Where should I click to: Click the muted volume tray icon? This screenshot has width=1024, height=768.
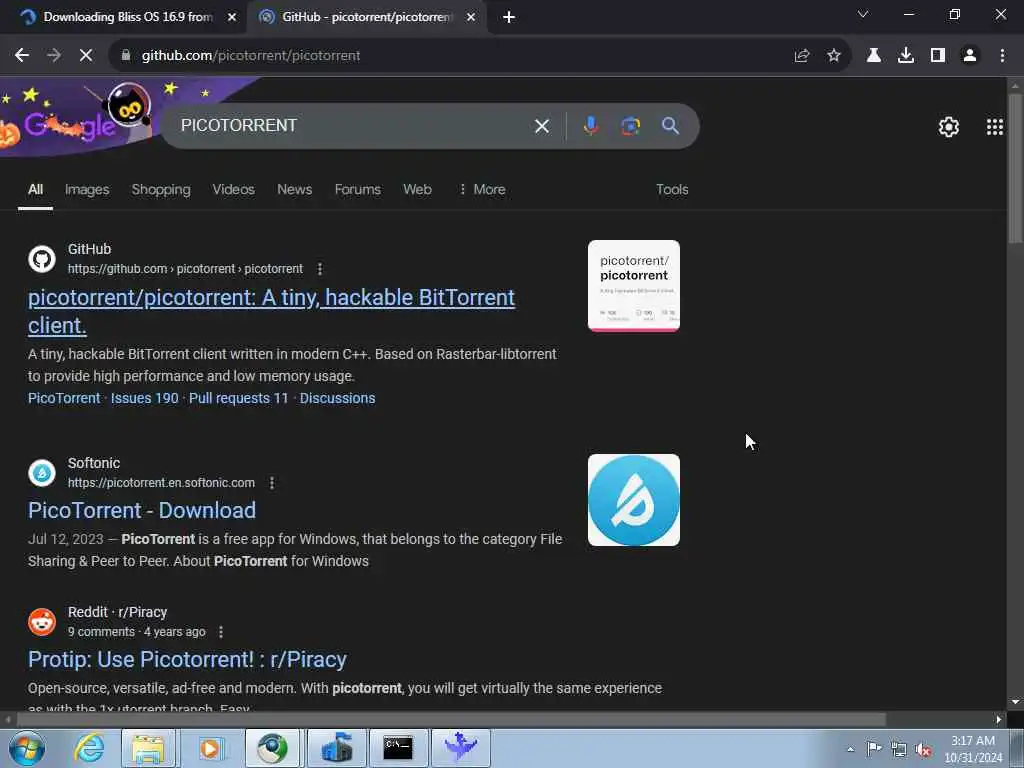(923, 750)
